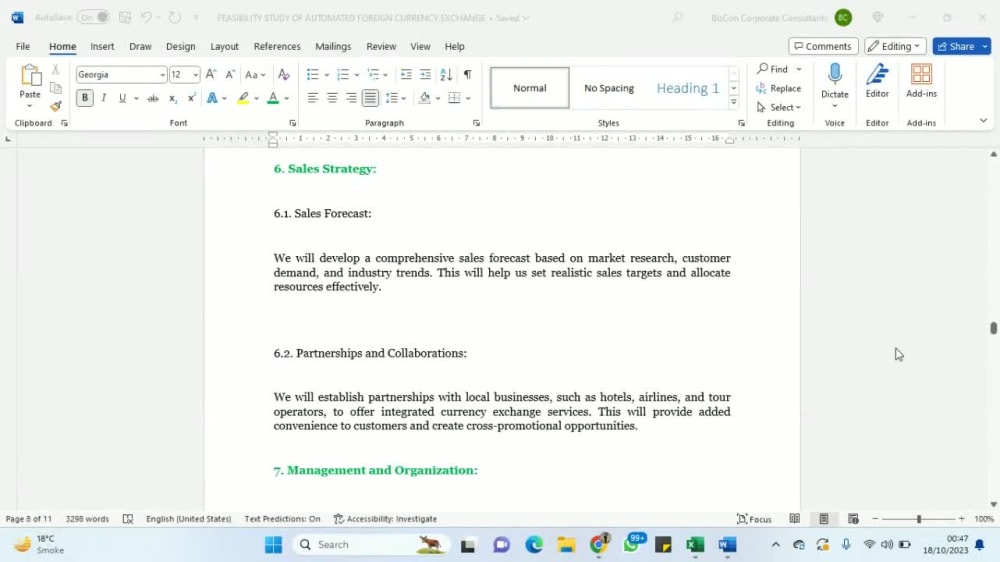The image size is (1000, 562).
Task: Switch to Web Layout view
Action: point(853,519)
